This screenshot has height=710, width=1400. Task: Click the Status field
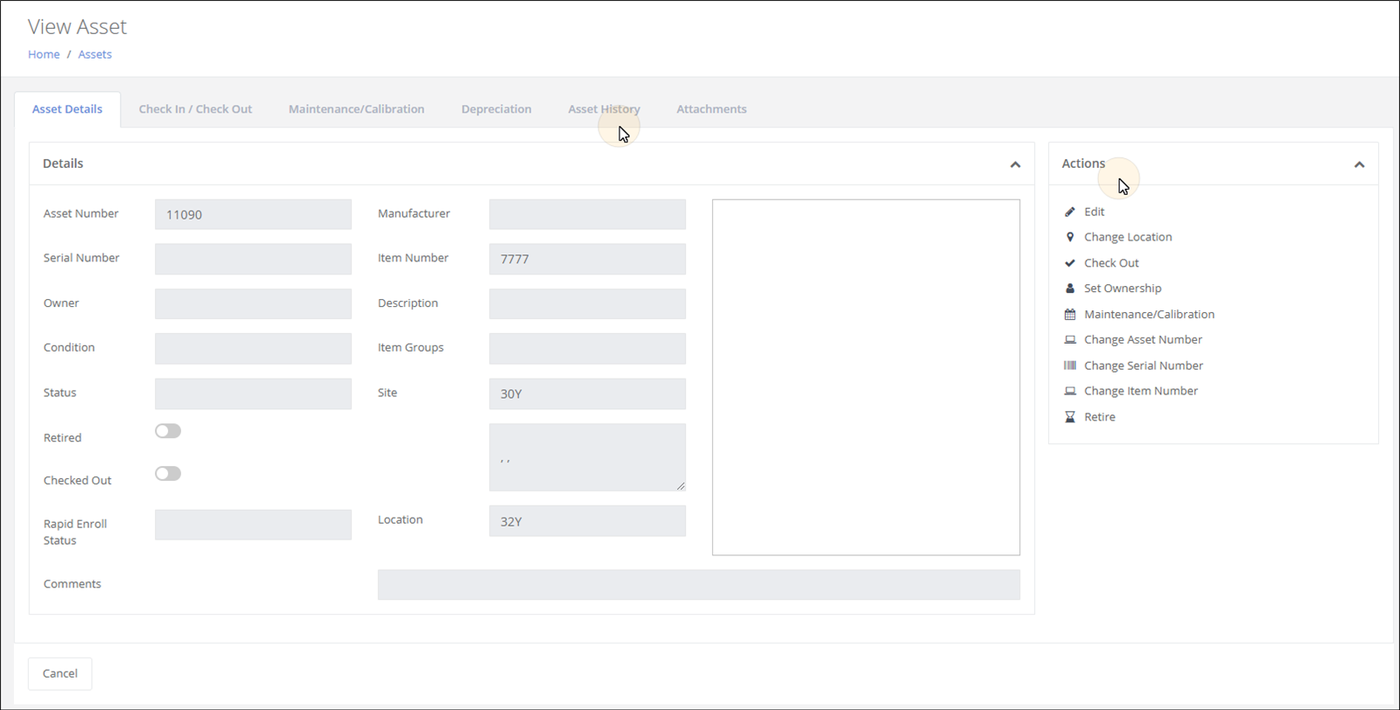(x=253, y=394)
